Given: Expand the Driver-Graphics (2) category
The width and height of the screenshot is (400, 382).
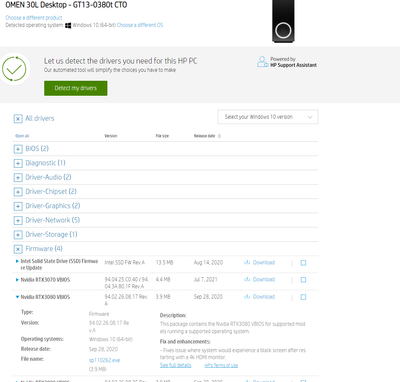Looking at the screenshot, I should tap(18, 206).
